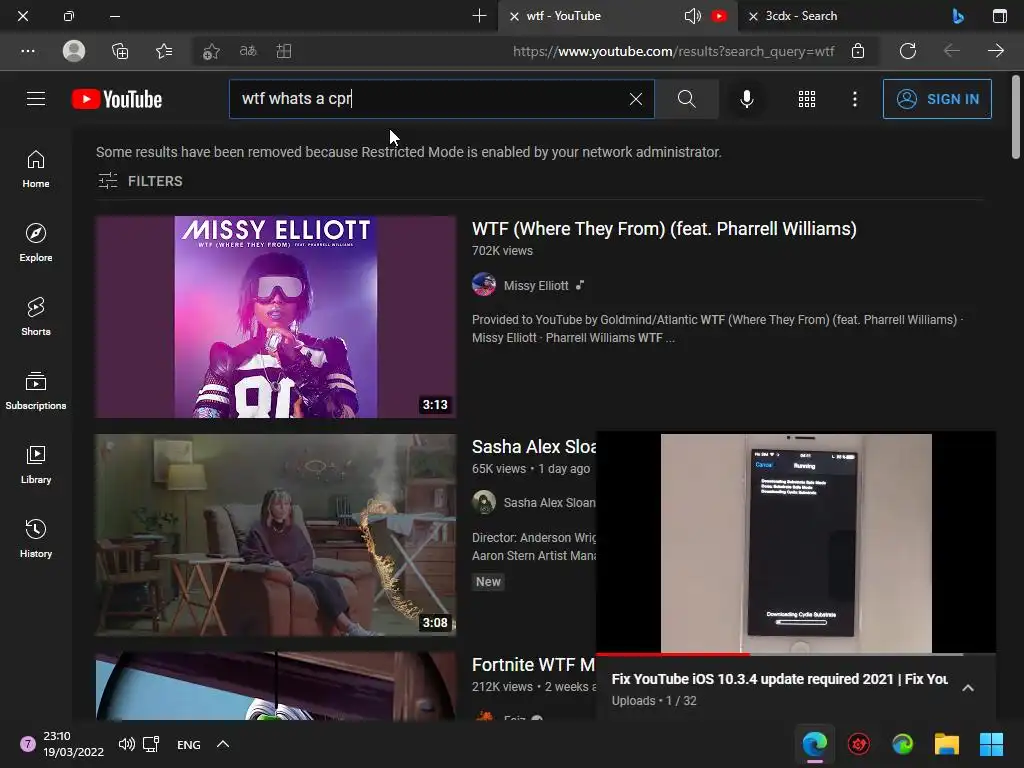The image size is (1024, 768).
Task: Click the YouTube logo
Action: pos(117,99)
